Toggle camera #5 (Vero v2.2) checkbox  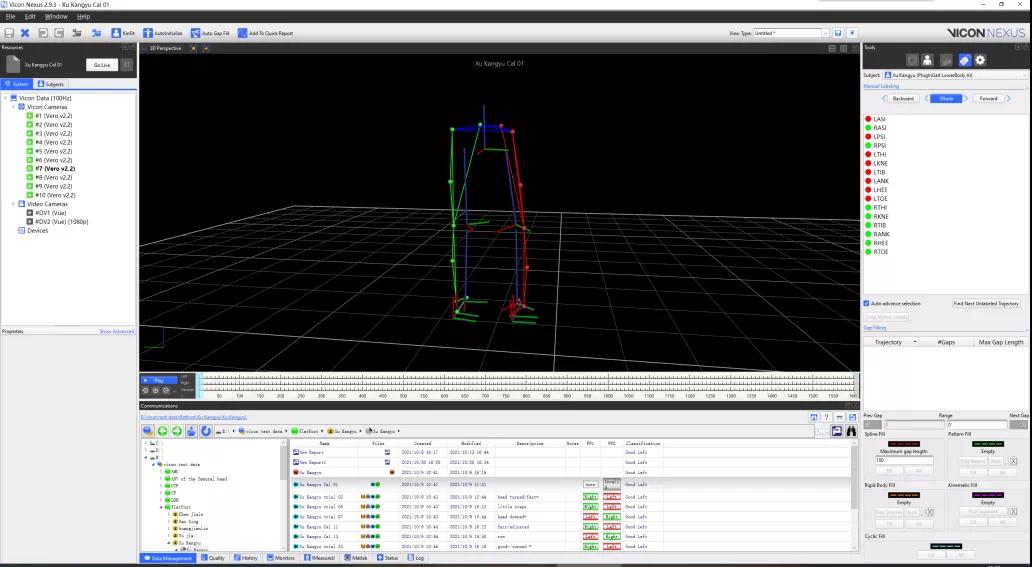pyautogui.click(x=30, y=151)
